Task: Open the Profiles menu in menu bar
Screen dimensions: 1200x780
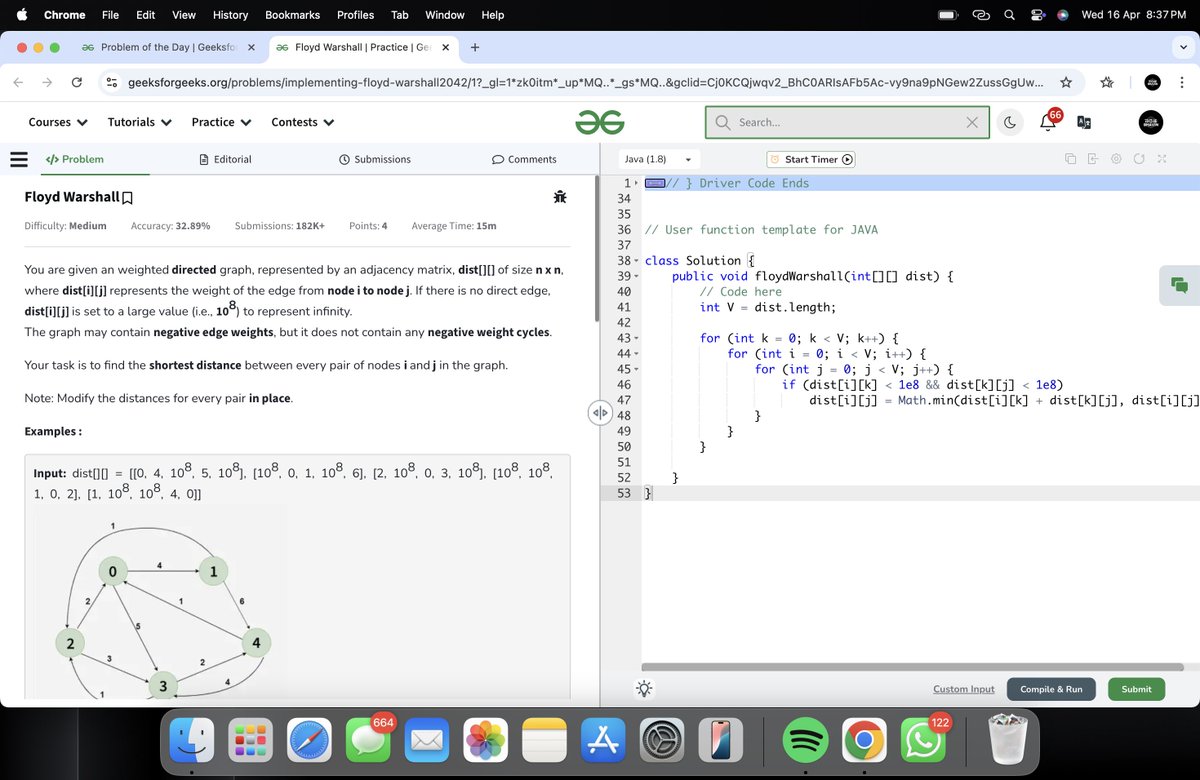Action: 355,15
